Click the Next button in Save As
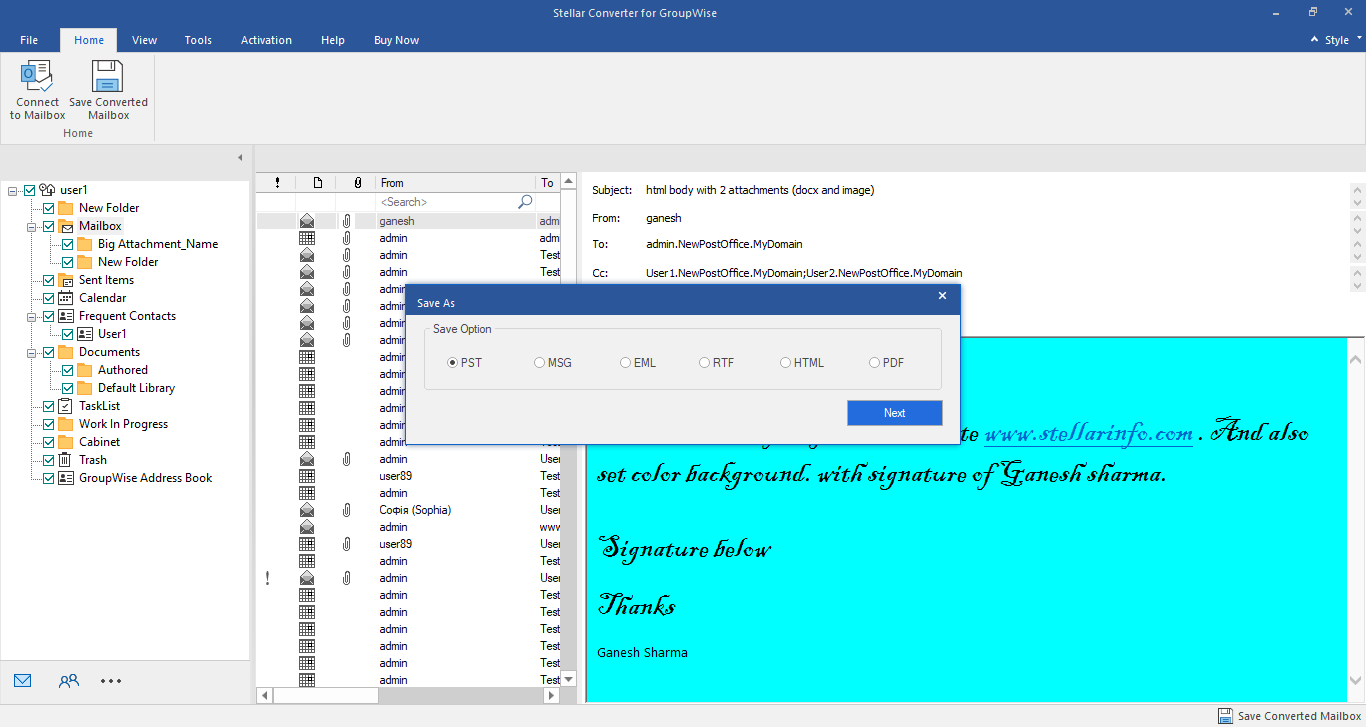The width and height of the screenshot is (1366, 727). point(894,413)
